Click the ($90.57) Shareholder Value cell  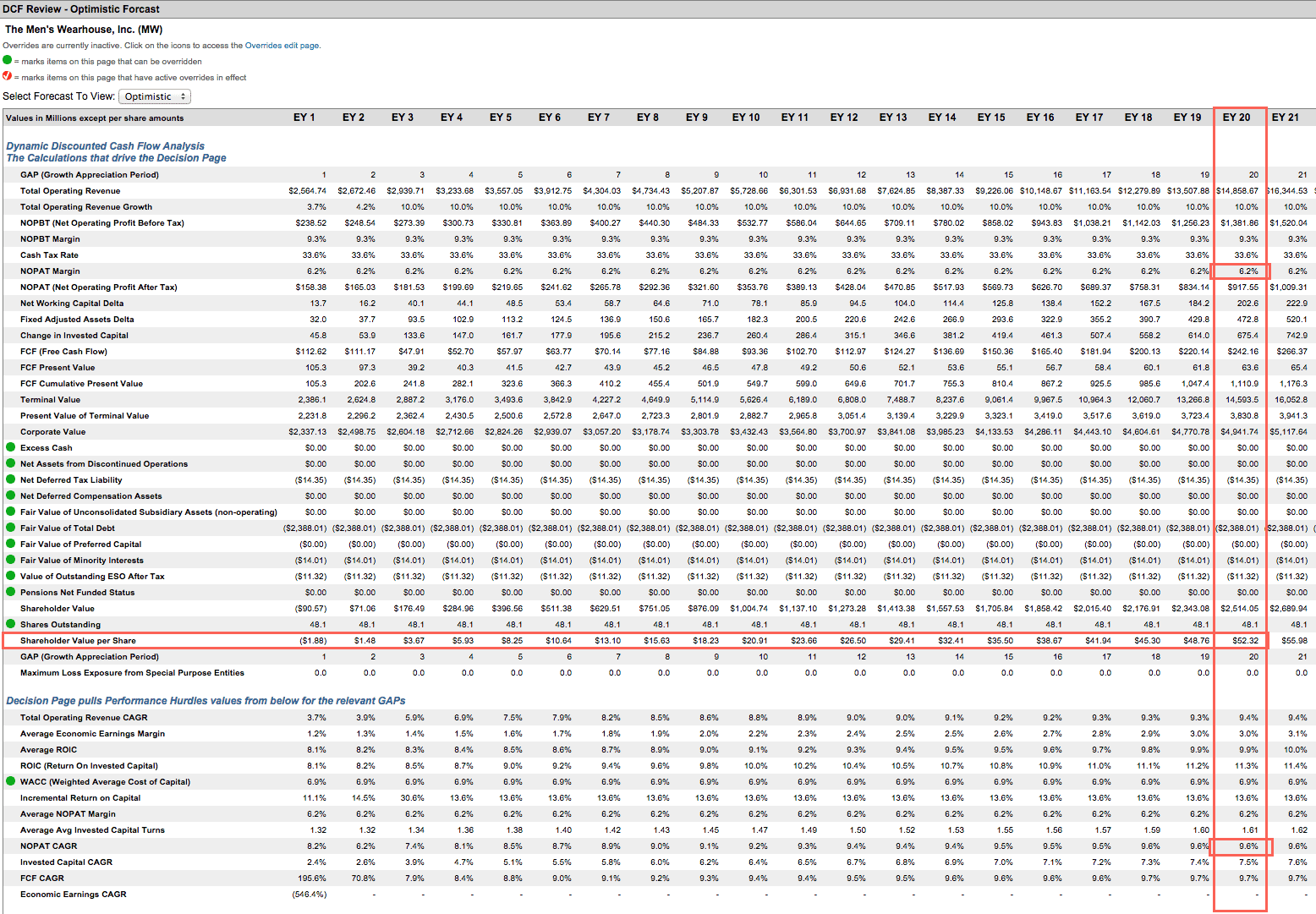310,609
